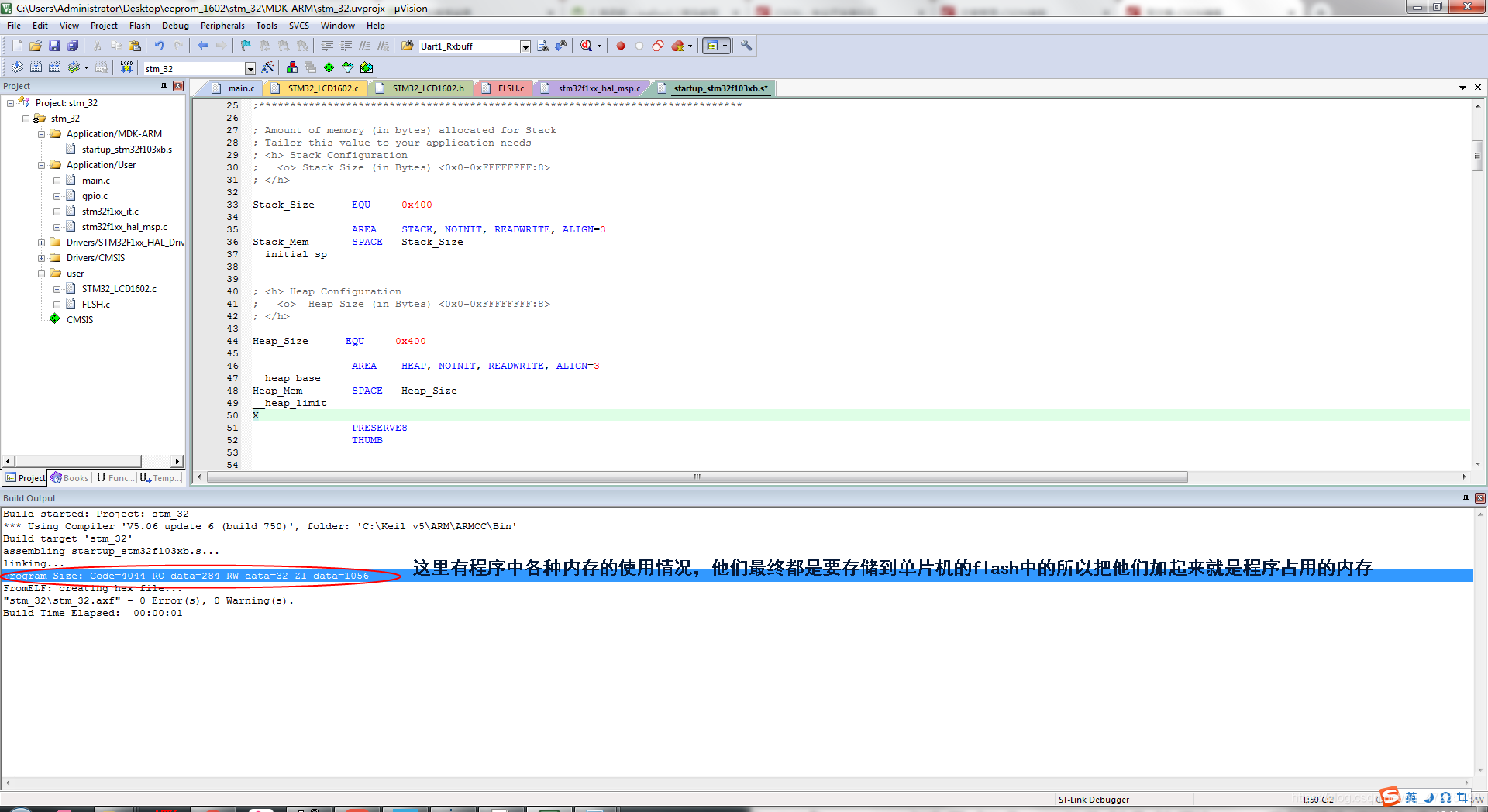1488x812 pixels.
Task: Open the find-text Uart1_Rxbuff dropdown
Action: click(525, 46)
